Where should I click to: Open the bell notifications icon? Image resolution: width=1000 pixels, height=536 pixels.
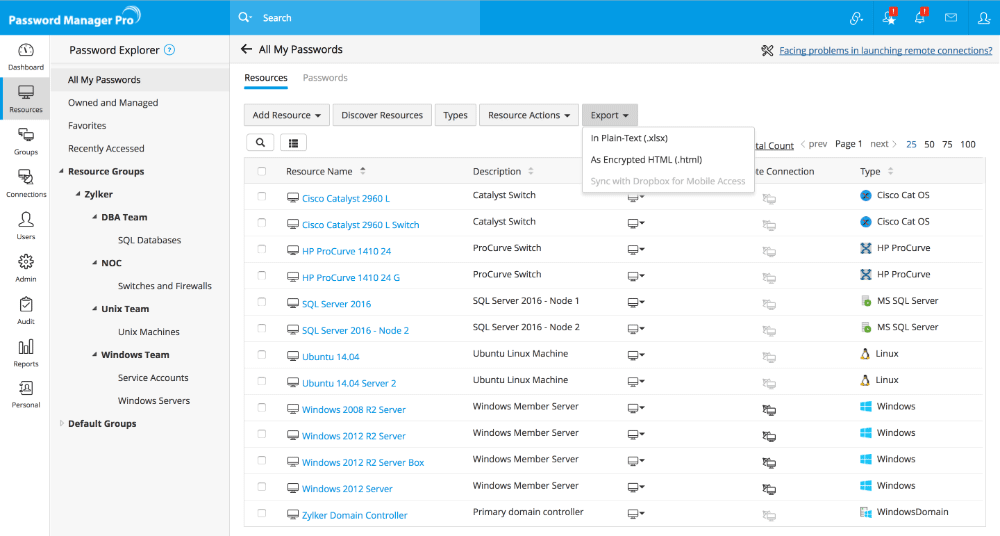(920, 18)
